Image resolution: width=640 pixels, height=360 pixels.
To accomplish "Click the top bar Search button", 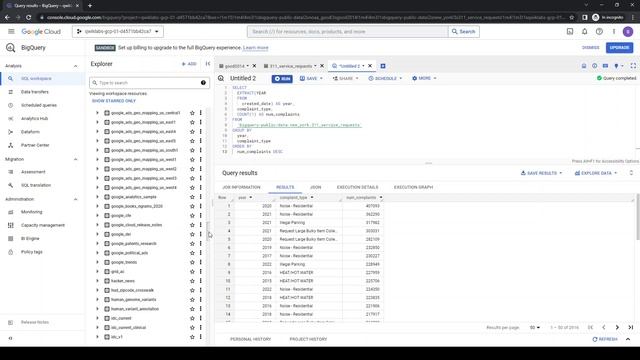I will point(464,31).
